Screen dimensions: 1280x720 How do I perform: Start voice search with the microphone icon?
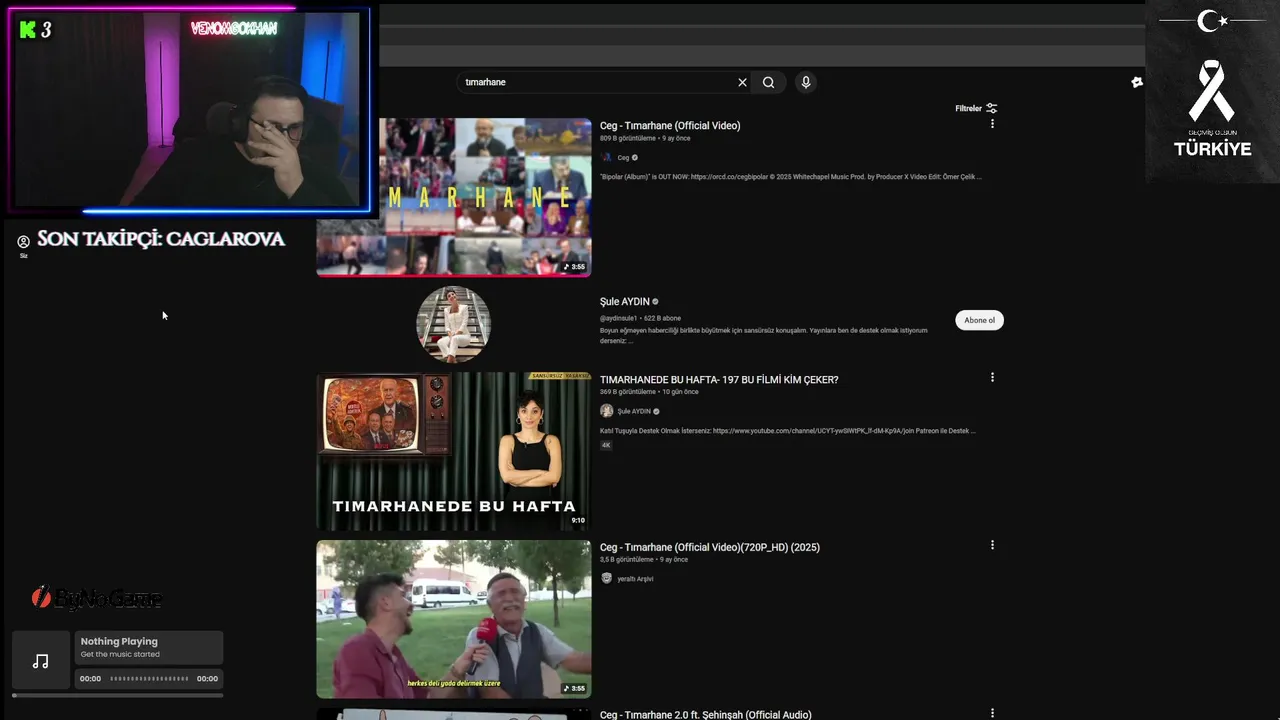click(806, 82)
